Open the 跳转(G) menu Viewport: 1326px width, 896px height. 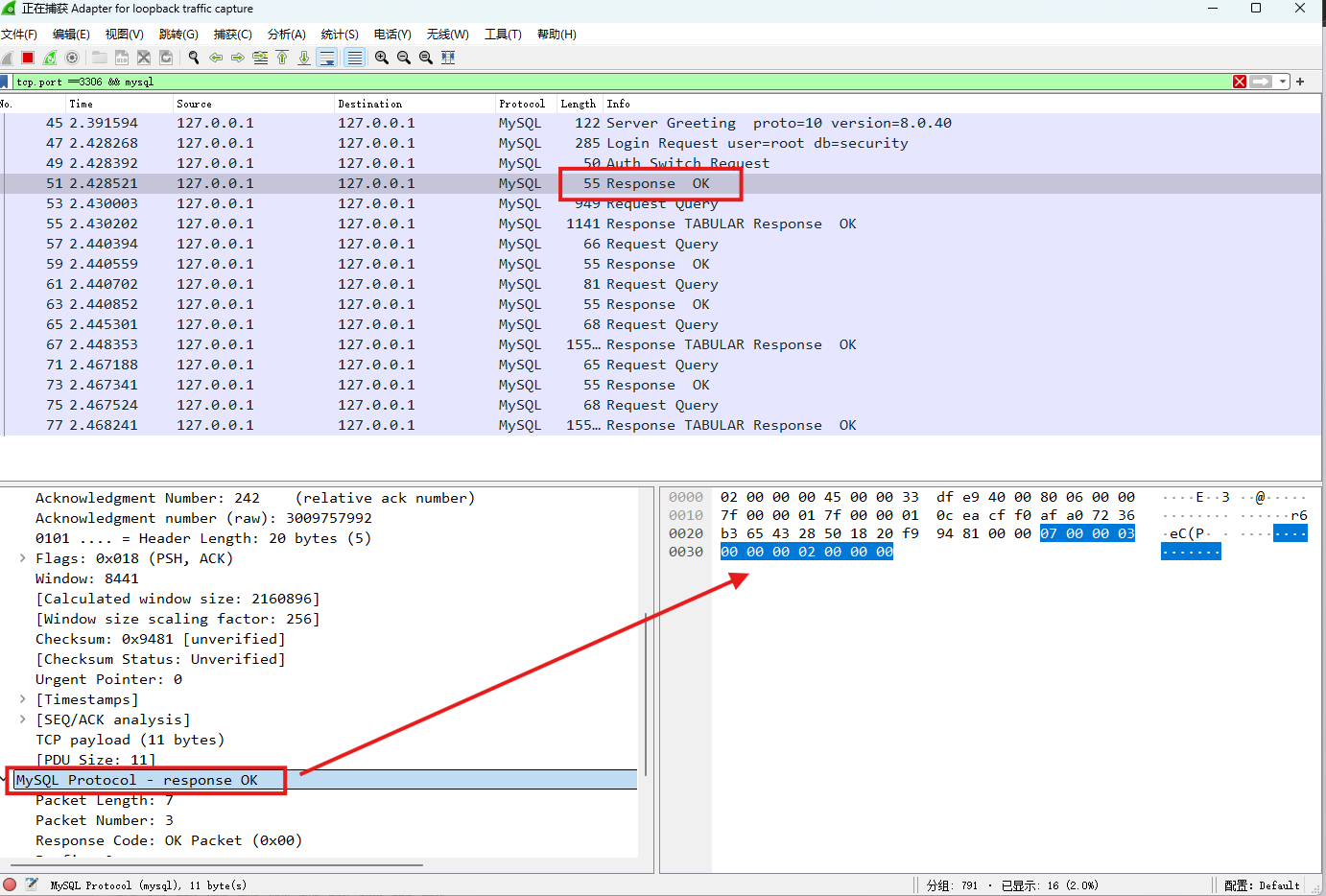tap(178, 35)
